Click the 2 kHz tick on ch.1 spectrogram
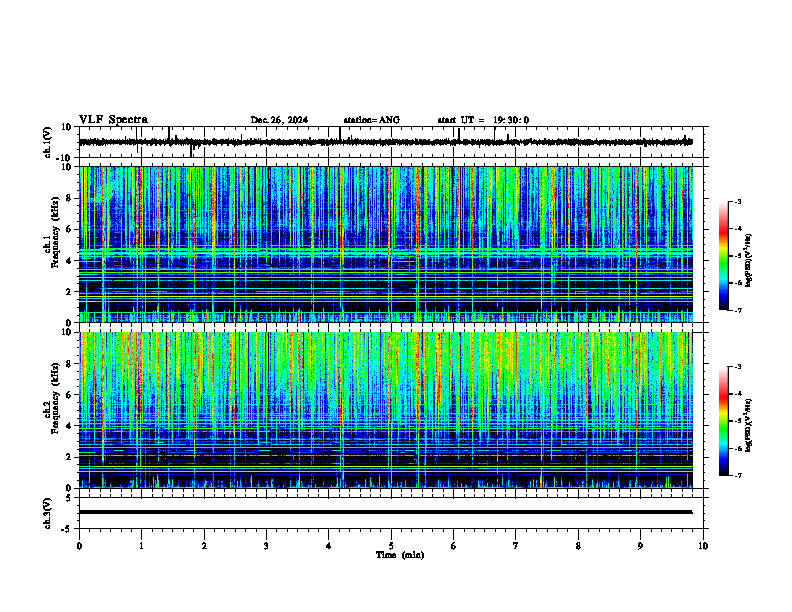This screenshot has height=612, width=792. (x=69, y=291)
